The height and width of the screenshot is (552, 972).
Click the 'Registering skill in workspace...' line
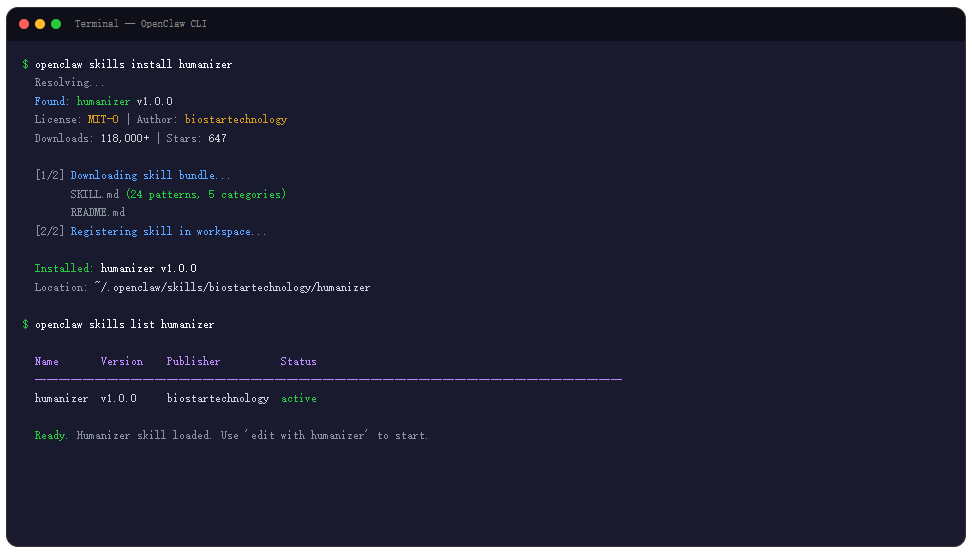click(x=168, y=231)
